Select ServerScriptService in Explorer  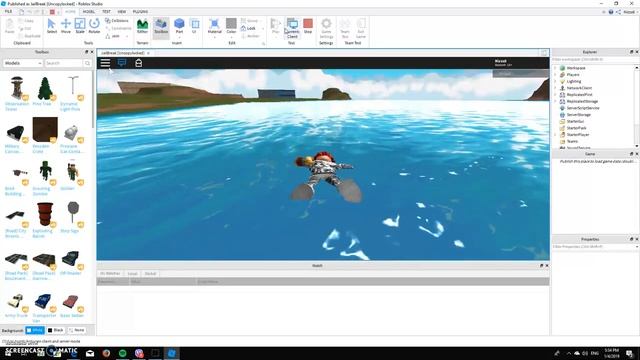pyautogui.click(x=583, y=108)
